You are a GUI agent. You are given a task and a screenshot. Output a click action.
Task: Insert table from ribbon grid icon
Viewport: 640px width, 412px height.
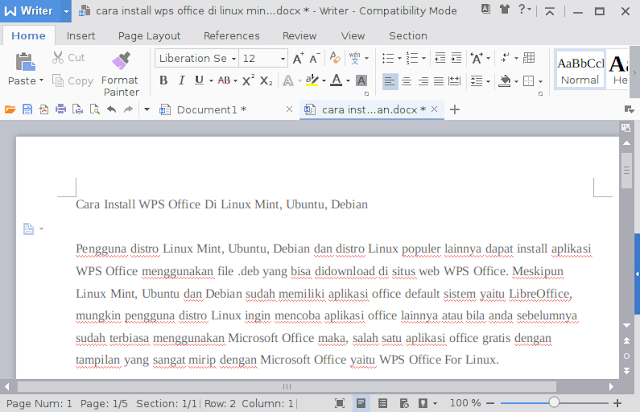529,58
